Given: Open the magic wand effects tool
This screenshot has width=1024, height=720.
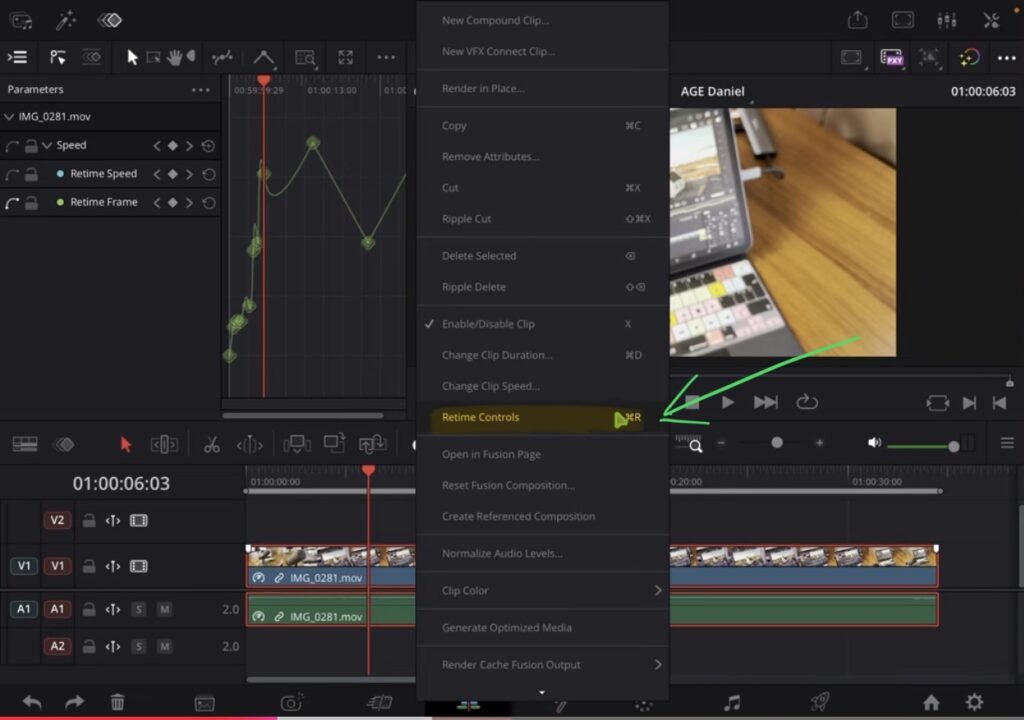Looking at the screenshot, I should pyautogui.click(x=65, y=21).
